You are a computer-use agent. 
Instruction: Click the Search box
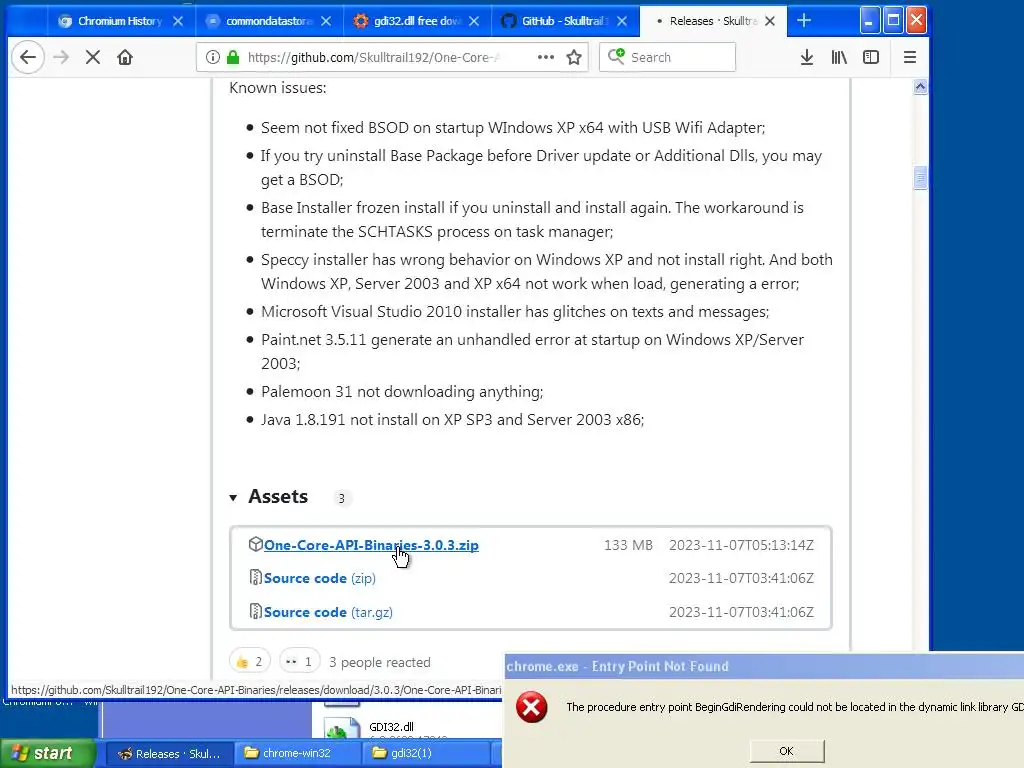[x=667, y=57]
